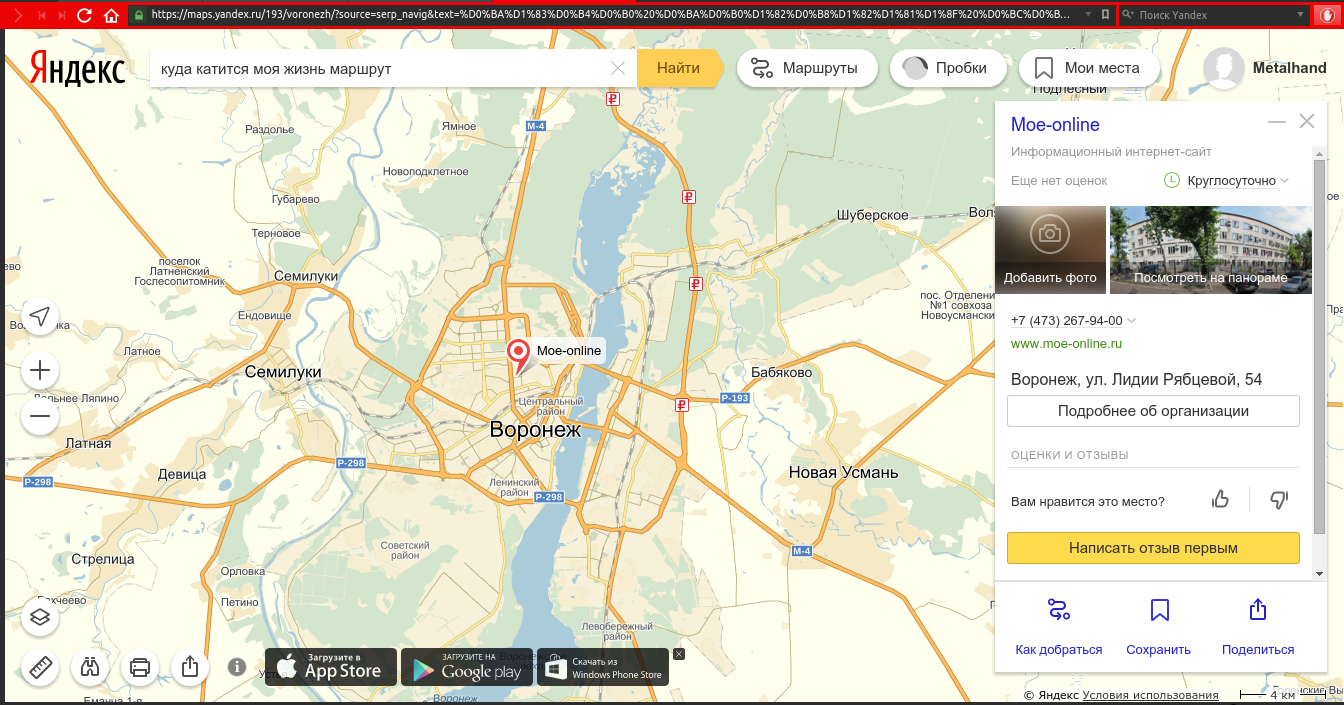Open www.moe-online.ru website link
Screen dimensions: 1344x705
(1066, 344)
